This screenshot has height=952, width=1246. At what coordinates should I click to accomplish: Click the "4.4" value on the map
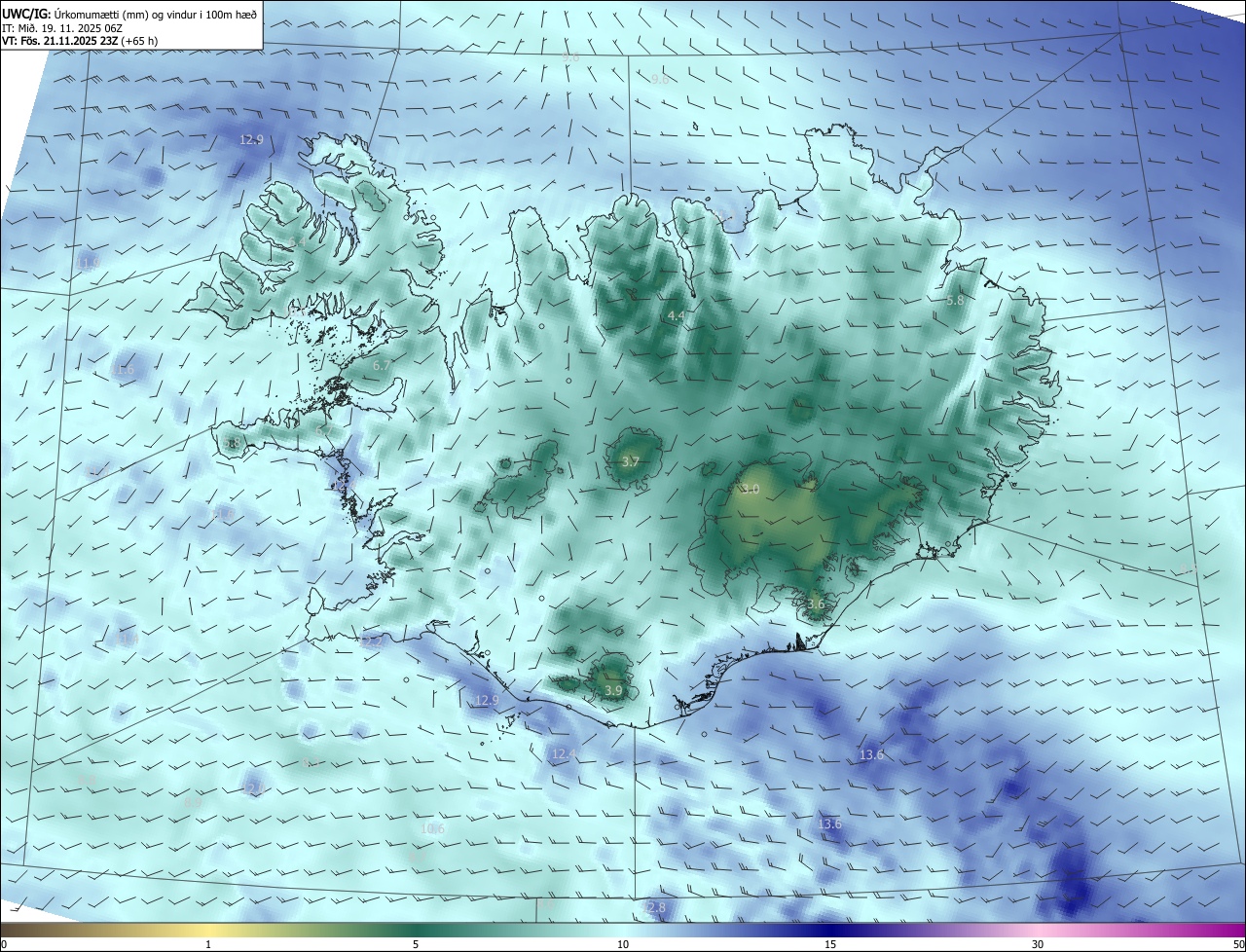coord(676,316)
